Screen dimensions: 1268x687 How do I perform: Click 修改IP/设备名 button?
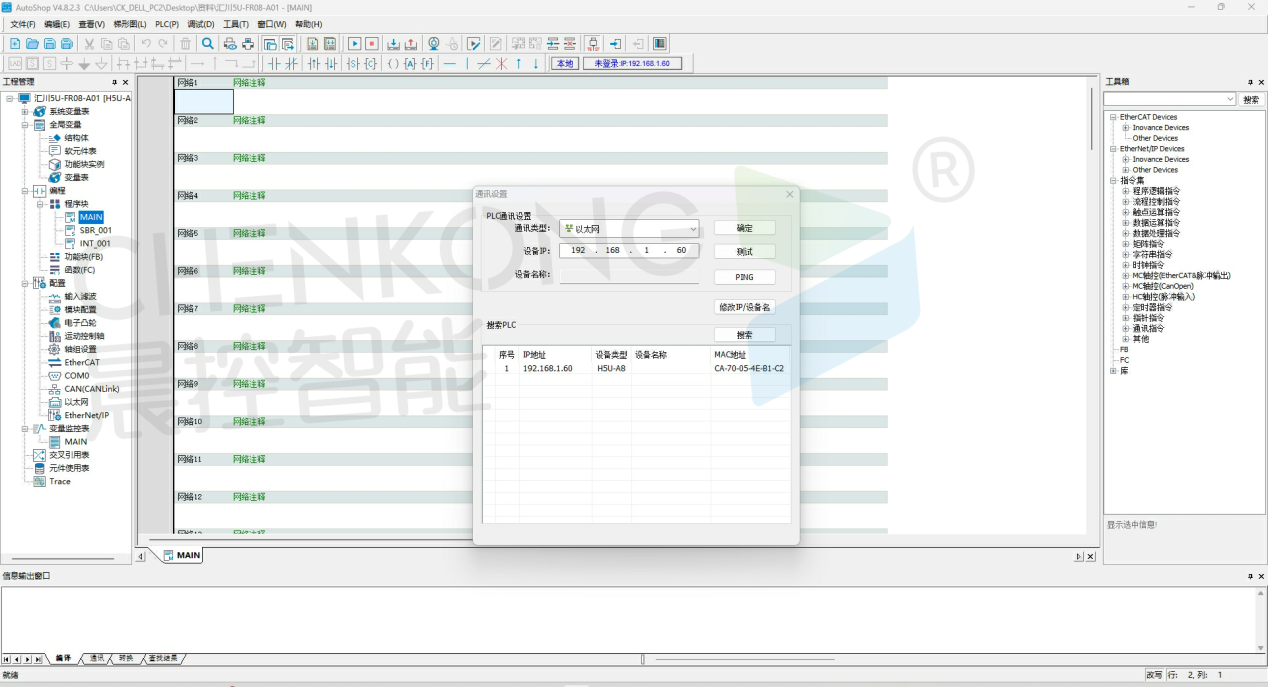pos(744,307)
